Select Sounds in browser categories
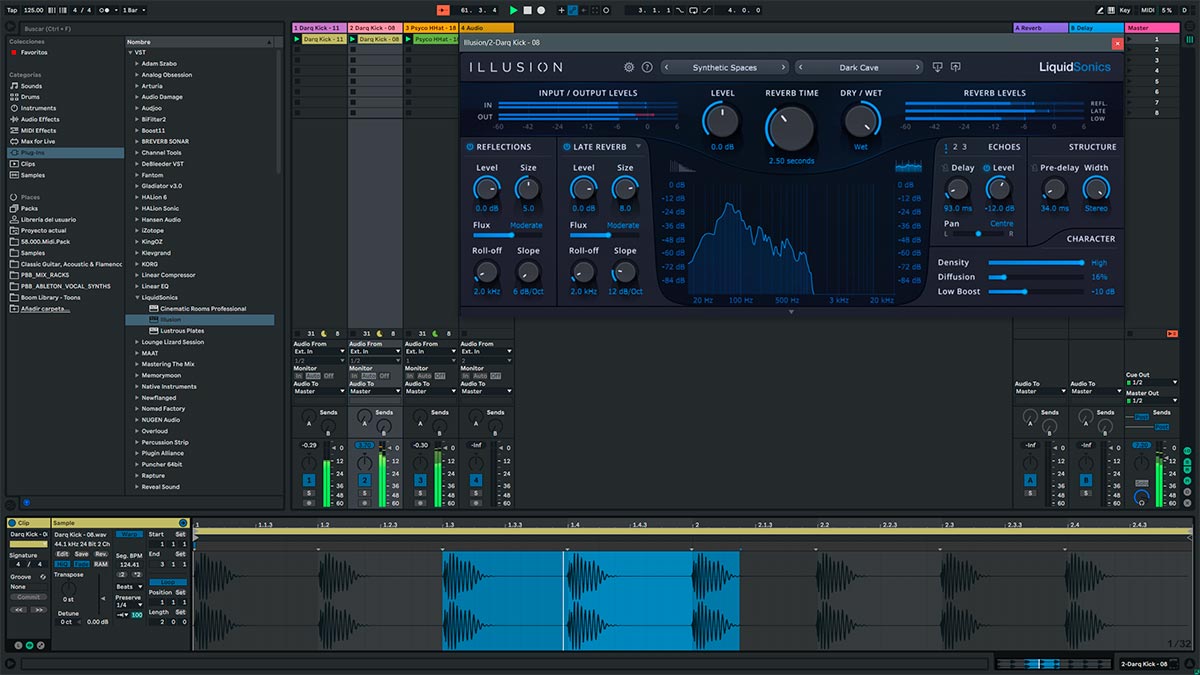This screenshot has width=1200, height=675. (x=32, y=86)
